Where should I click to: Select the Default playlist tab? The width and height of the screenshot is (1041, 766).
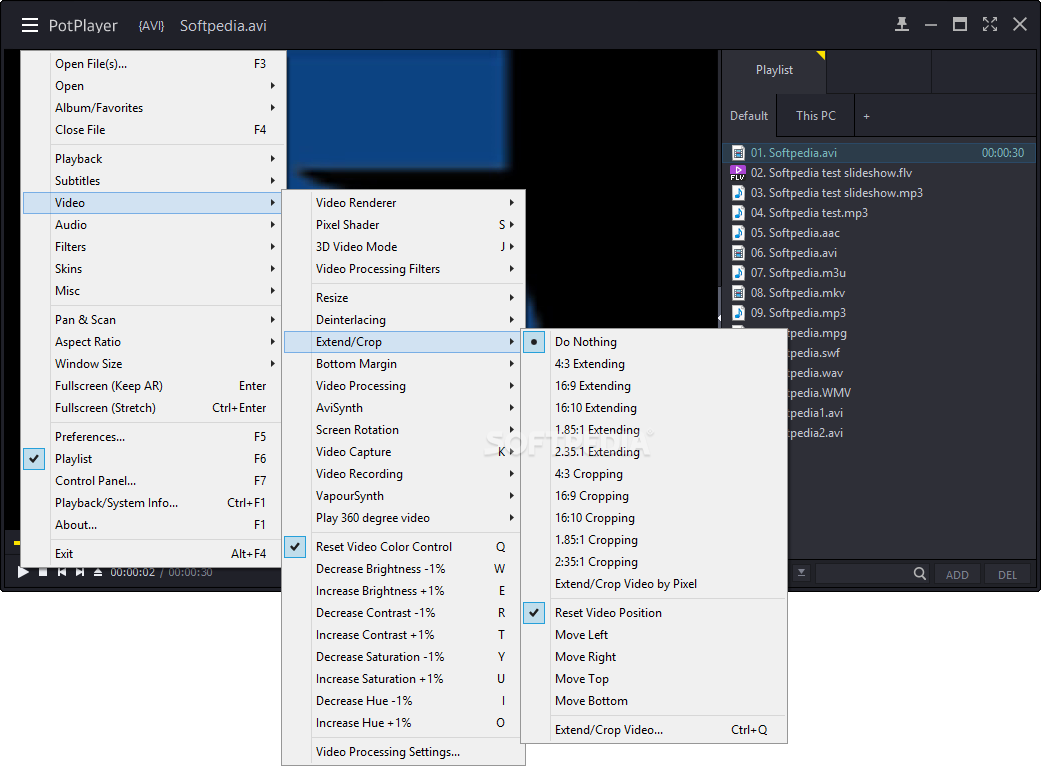click(x=749, y=115)
